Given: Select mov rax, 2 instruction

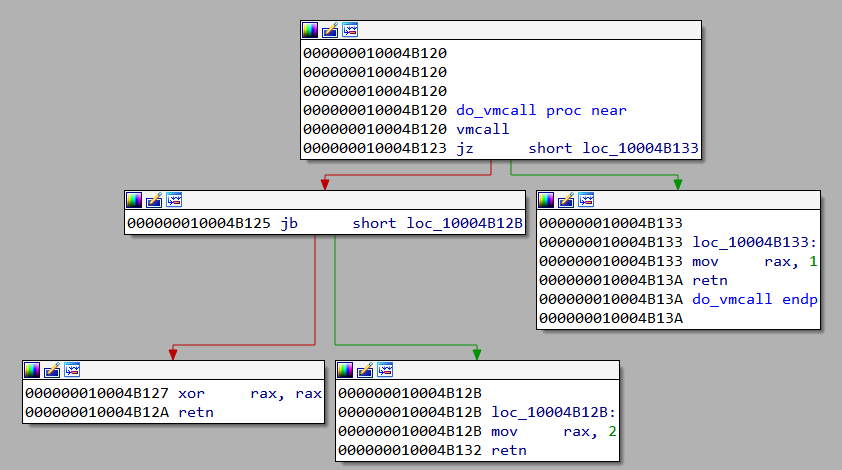Looking at the screenshot, I should tap(554, 431).
